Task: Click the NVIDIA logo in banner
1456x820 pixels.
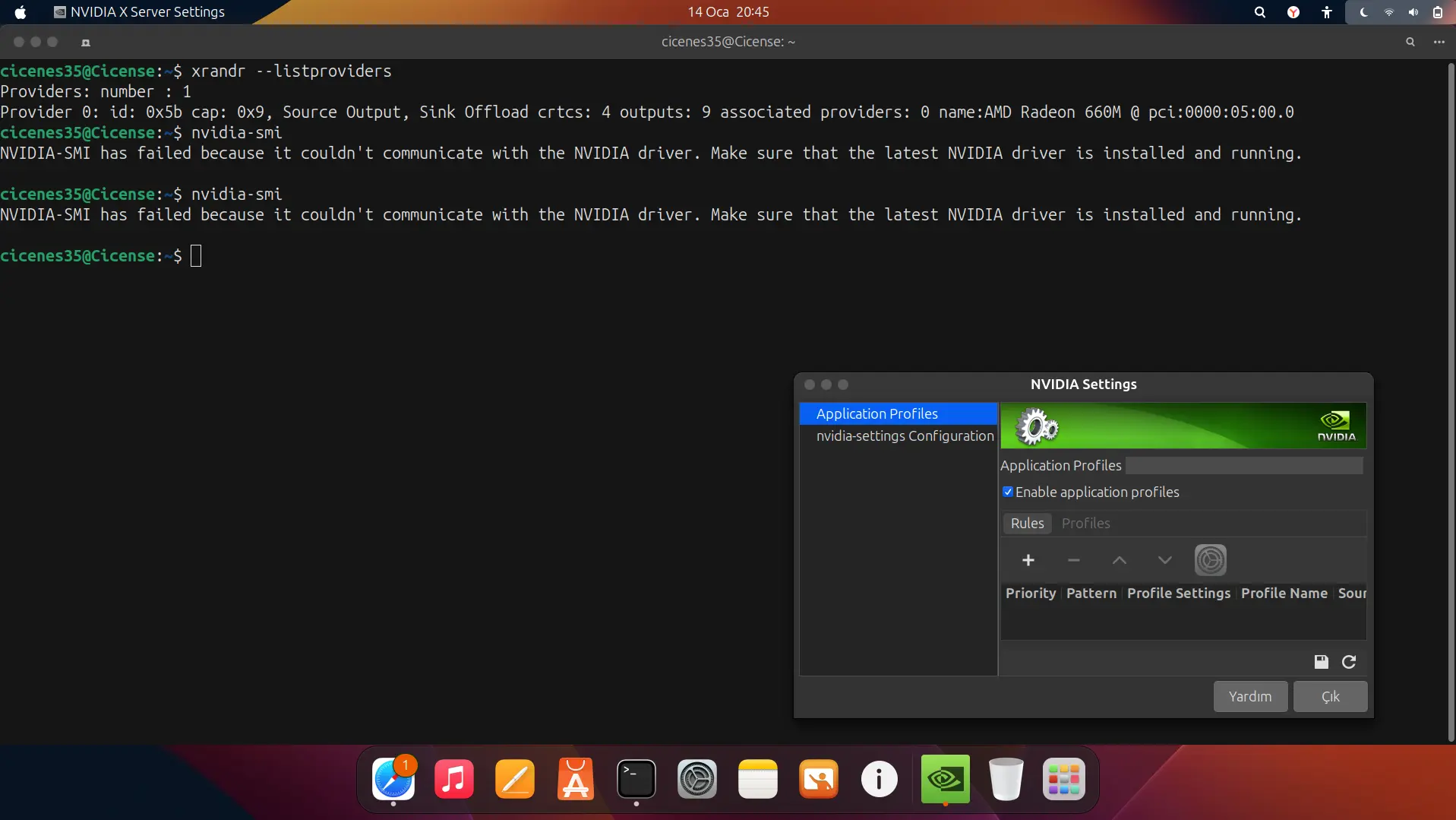Action: pos(1336,426)
